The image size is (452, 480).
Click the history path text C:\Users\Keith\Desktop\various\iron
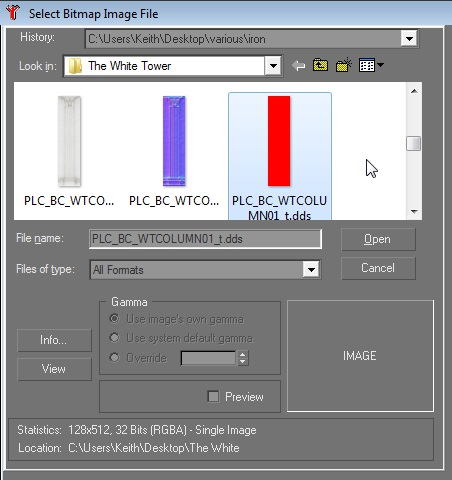177,39
